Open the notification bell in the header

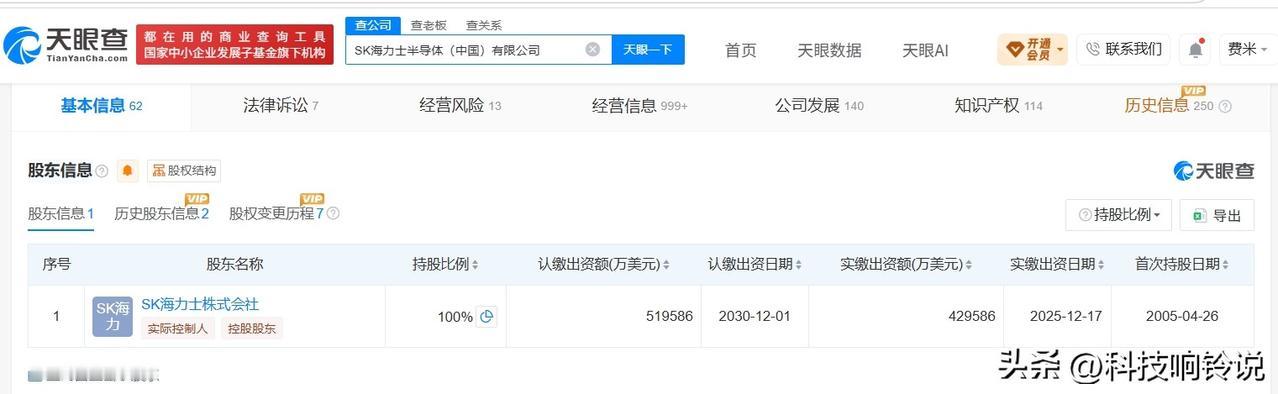click(x=1196, y=49)
